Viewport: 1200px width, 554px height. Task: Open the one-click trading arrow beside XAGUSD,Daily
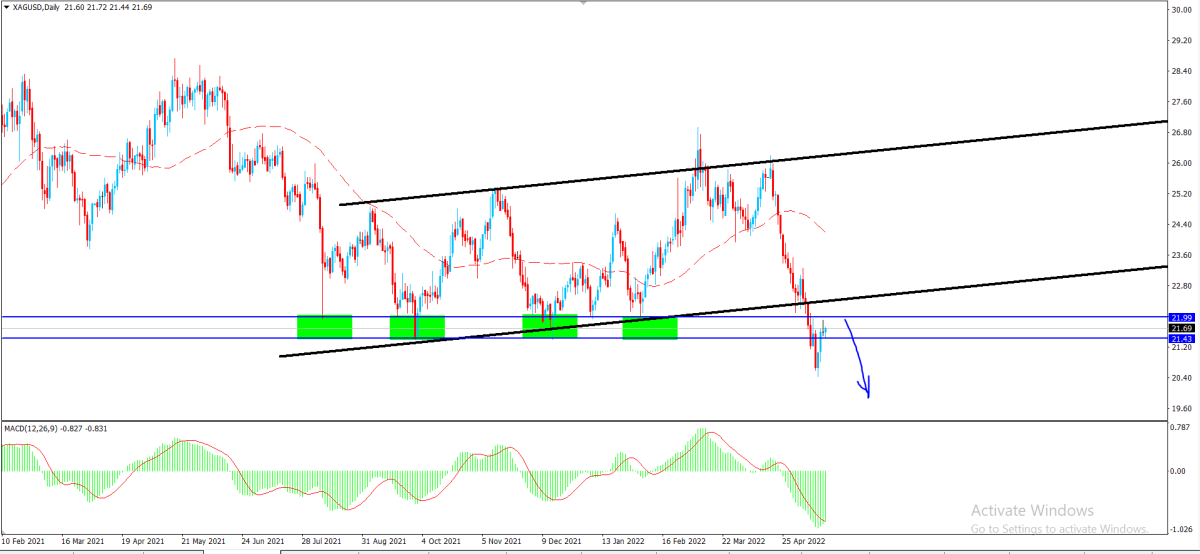pos(5,8)
